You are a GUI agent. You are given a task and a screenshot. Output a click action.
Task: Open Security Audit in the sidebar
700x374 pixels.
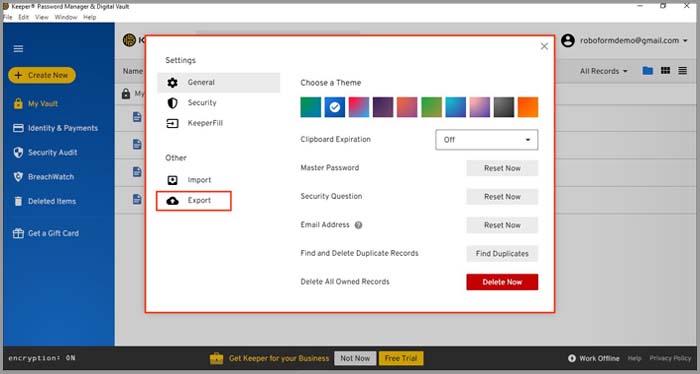point(52,153)
